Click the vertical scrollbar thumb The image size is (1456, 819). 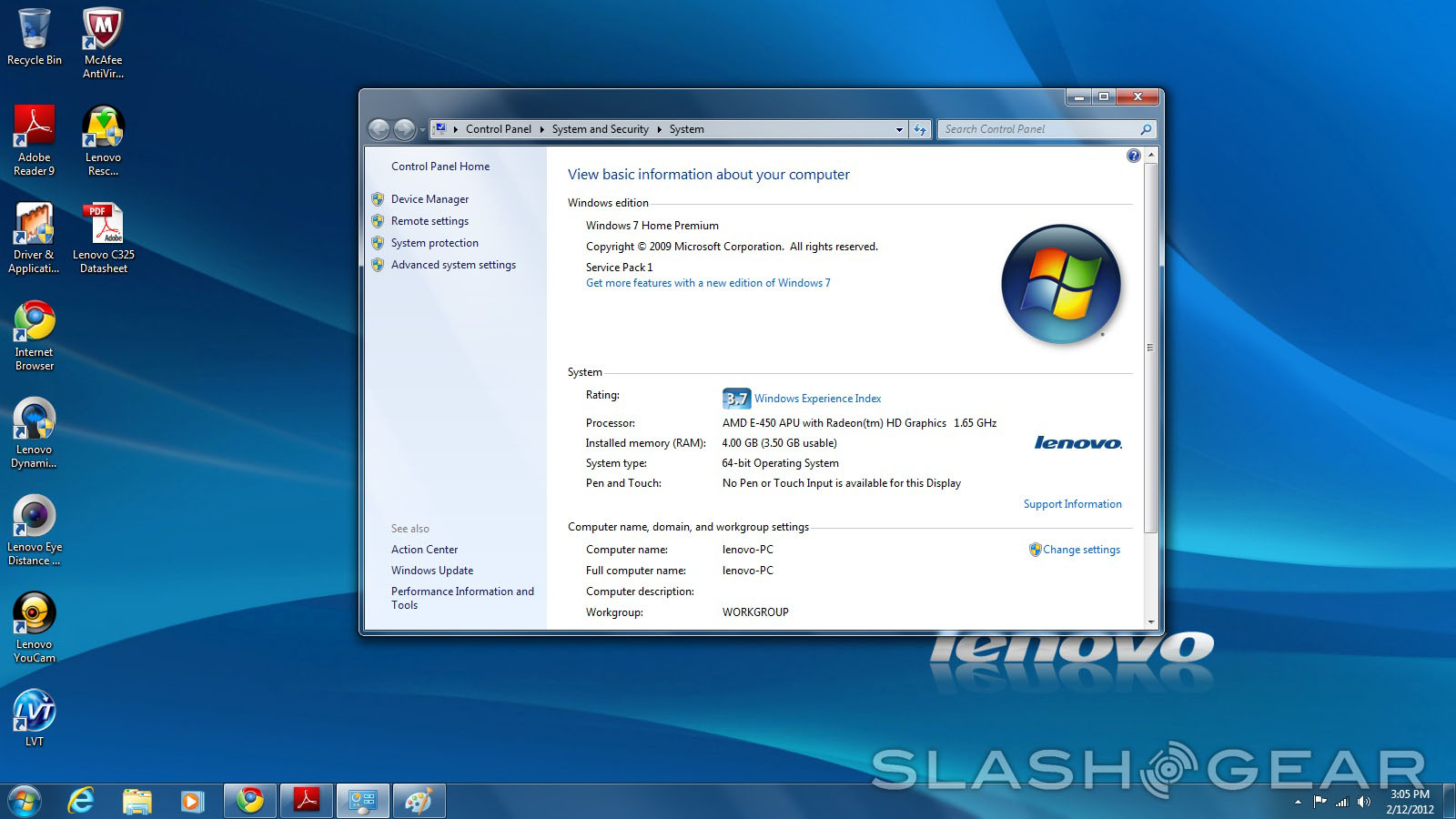[1150, 348]
